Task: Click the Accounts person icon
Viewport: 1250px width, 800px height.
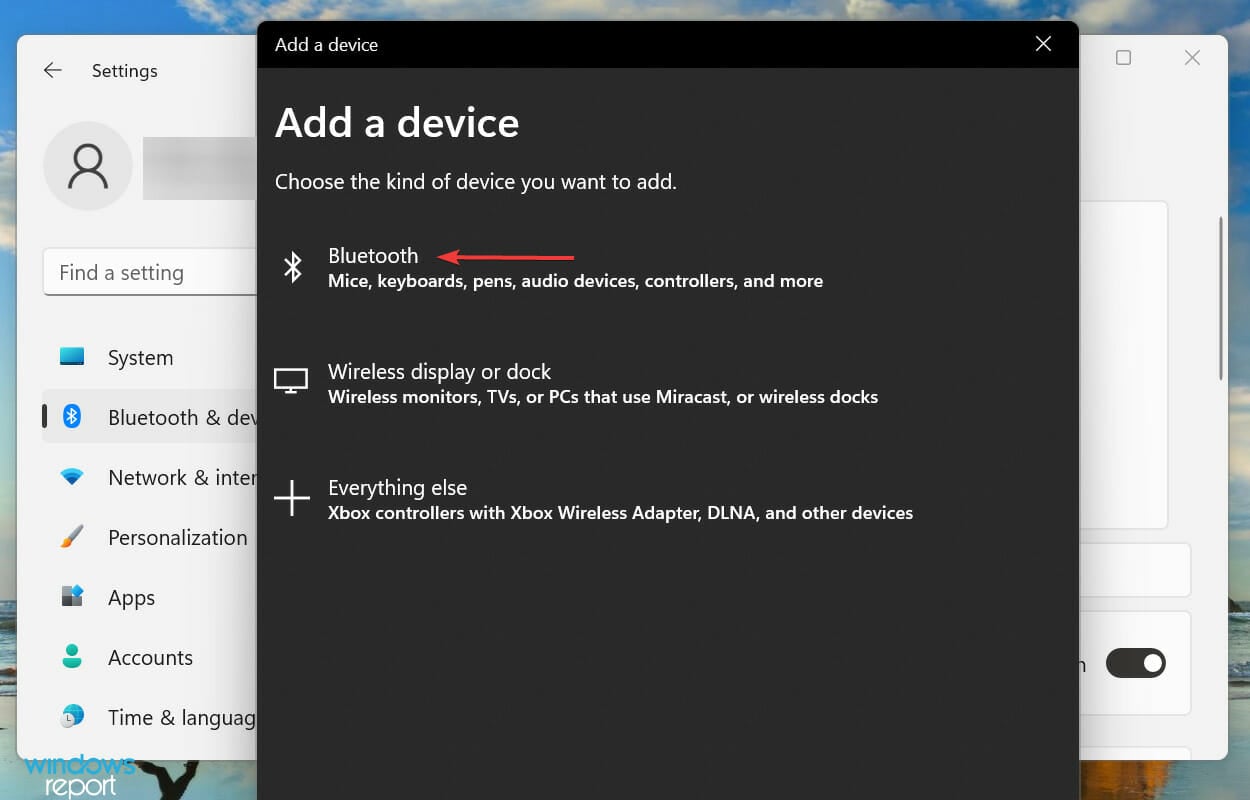Action: 72,657
